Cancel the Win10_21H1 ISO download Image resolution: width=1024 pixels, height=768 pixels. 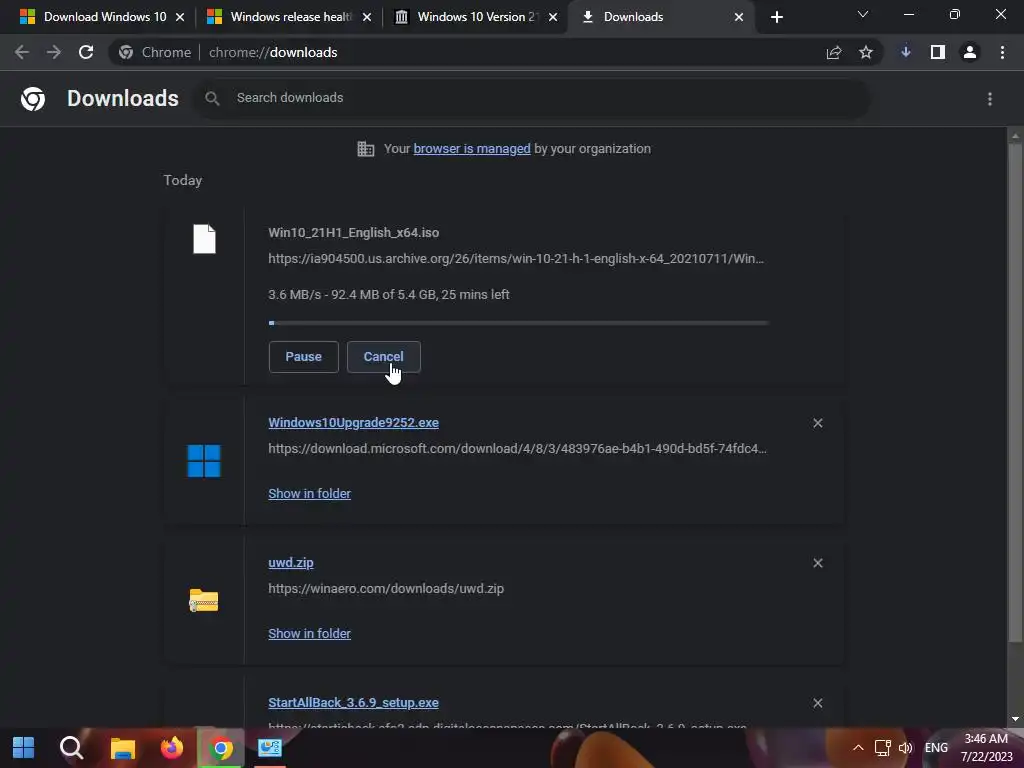383,357
